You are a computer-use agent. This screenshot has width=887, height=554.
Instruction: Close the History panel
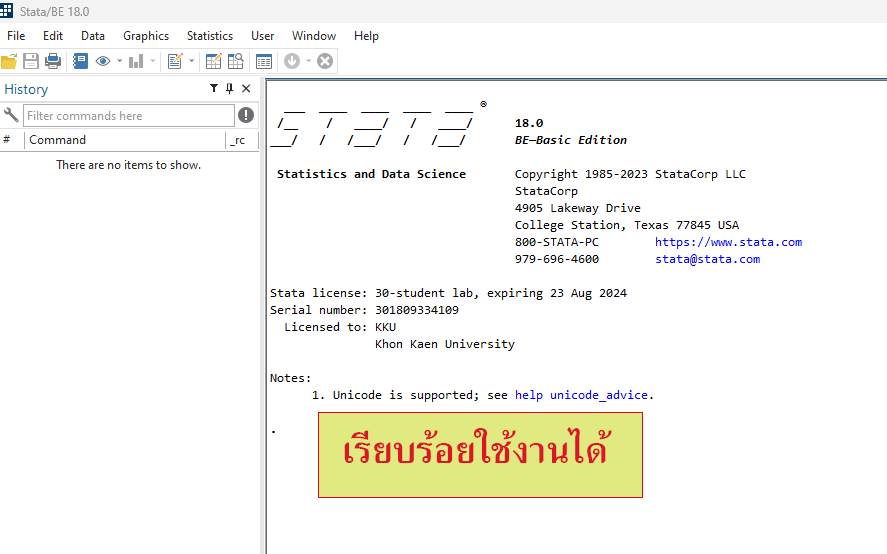pyautogui.click(x=246, y=88)
